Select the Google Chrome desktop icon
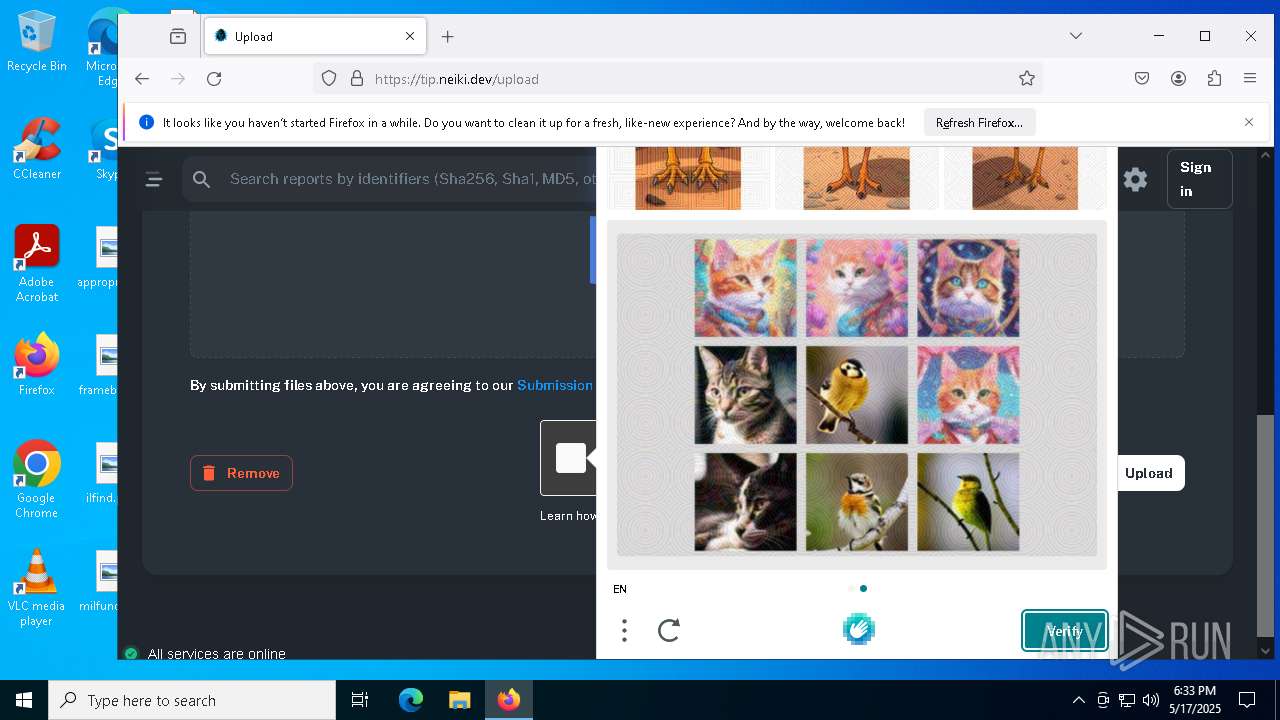This screenshot has width=1280, height=720. coord(37,479)
